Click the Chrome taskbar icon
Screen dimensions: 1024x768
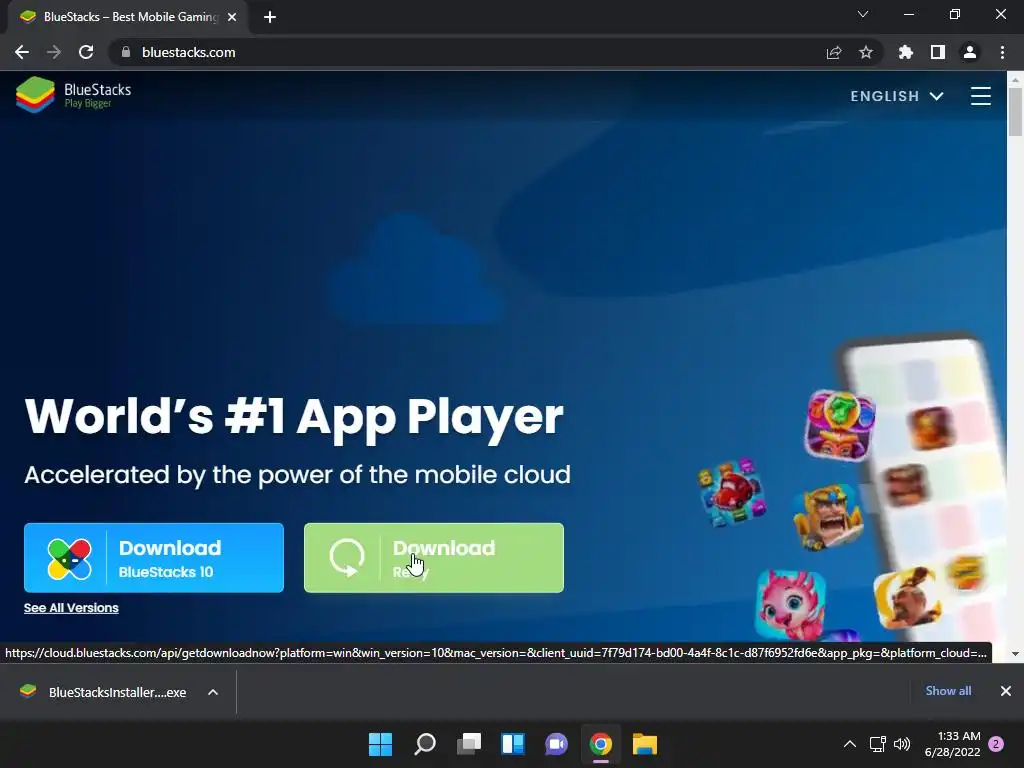coord(601,744)
